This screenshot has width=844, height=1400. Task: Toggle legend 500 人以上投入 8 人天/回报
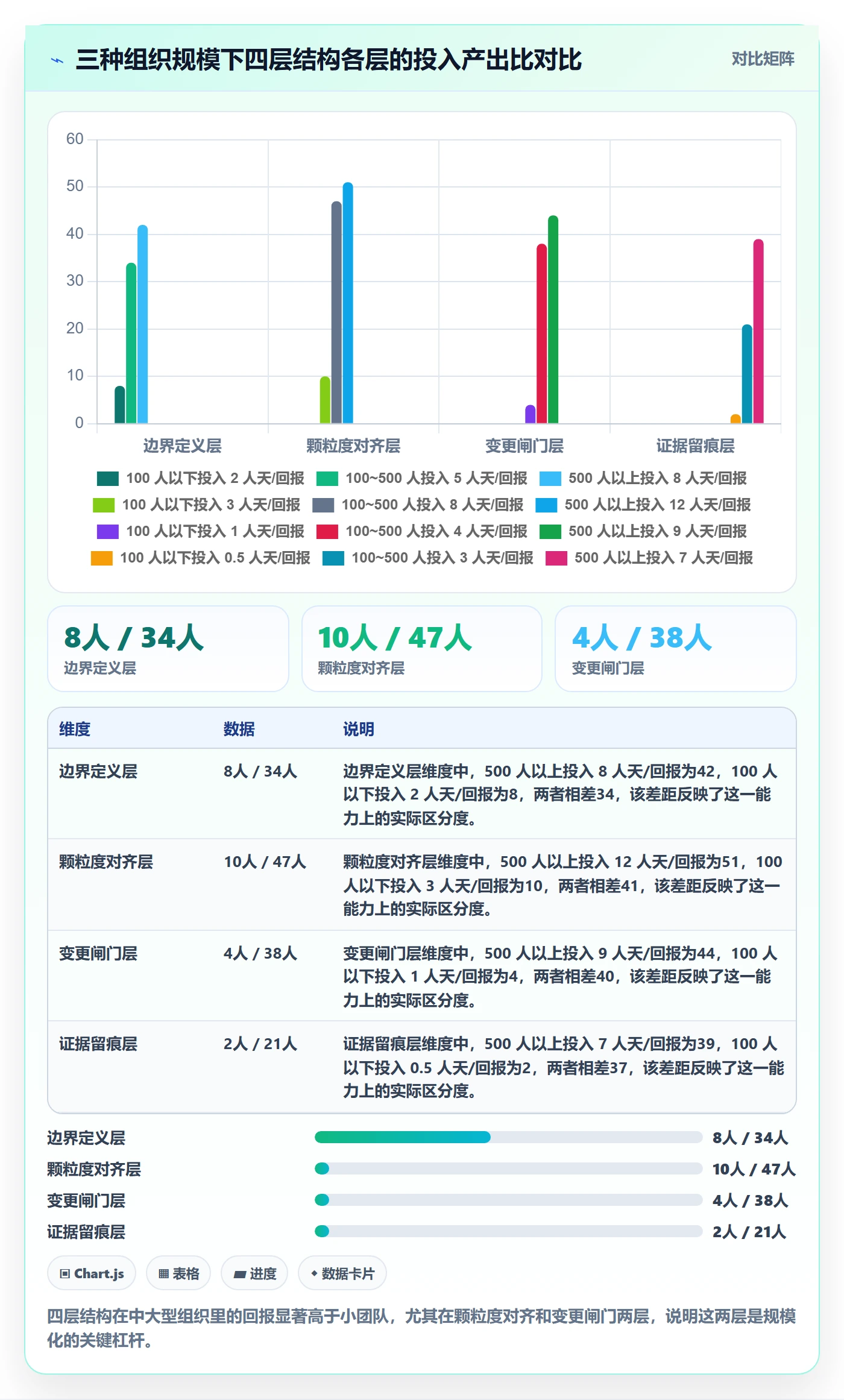click(643, 478)
